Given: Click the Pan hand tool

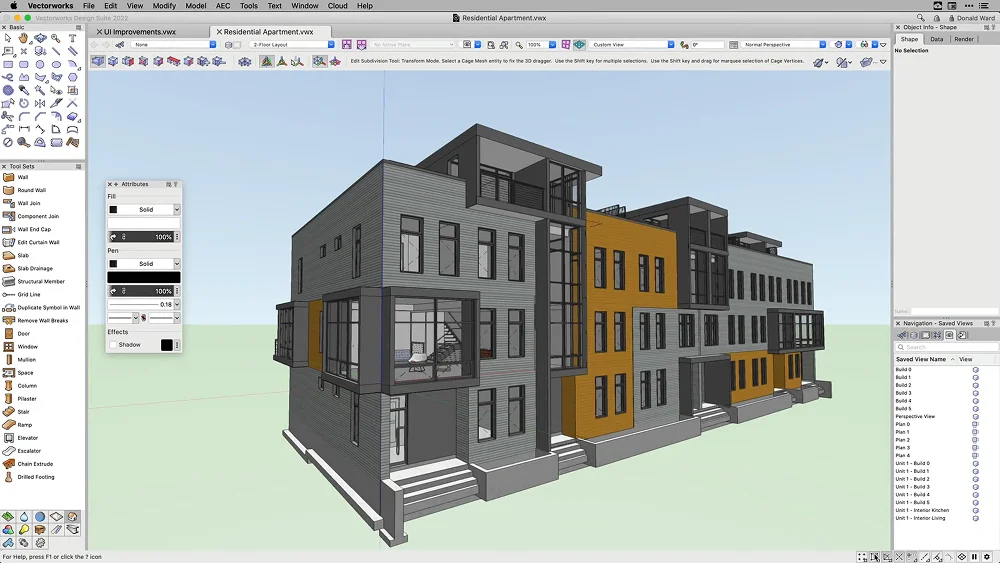Looking at the screenshot, I should pos(24,38).
